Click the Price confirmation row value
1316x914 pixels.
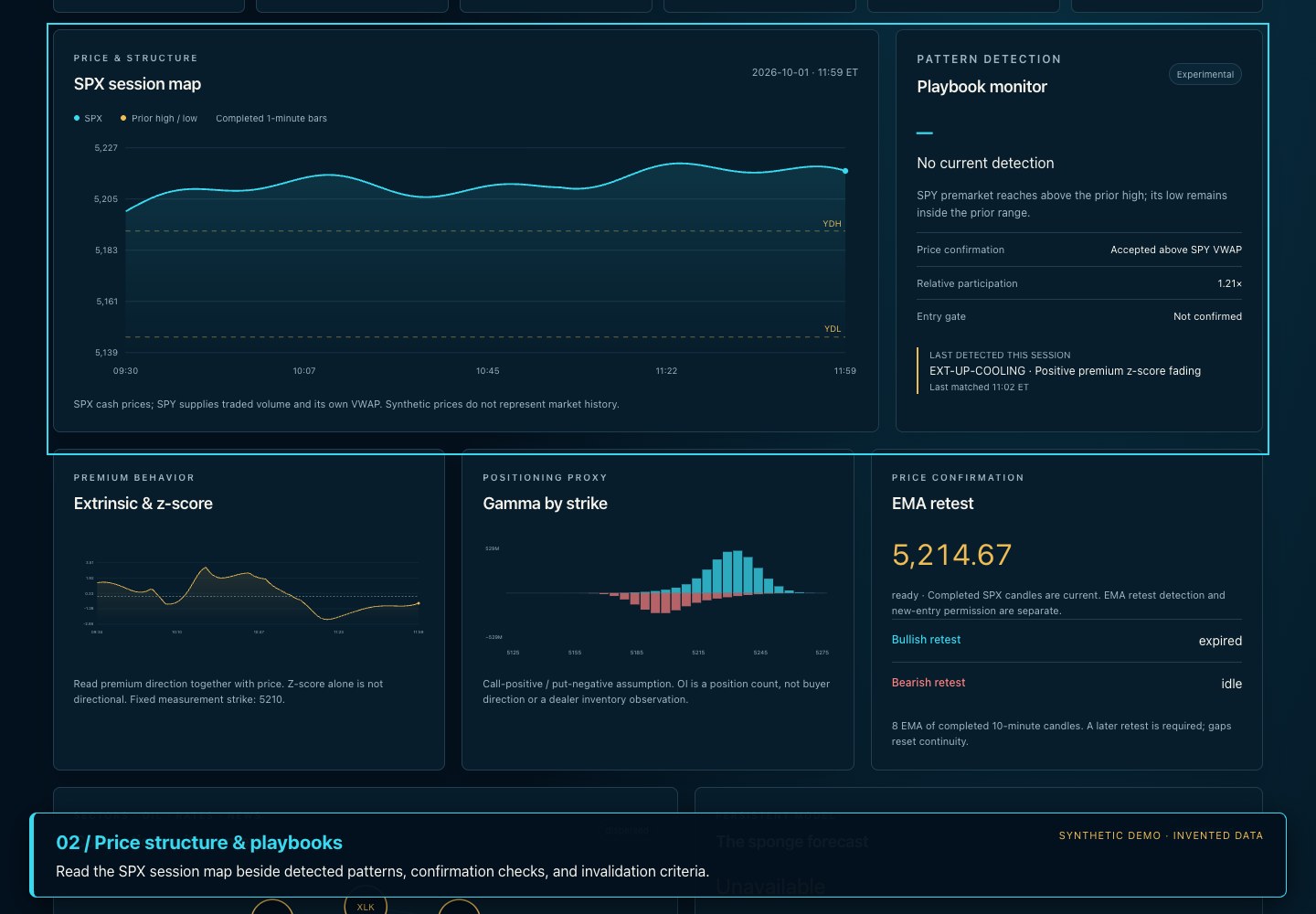pyautogui.click(x=1176, y=250)
